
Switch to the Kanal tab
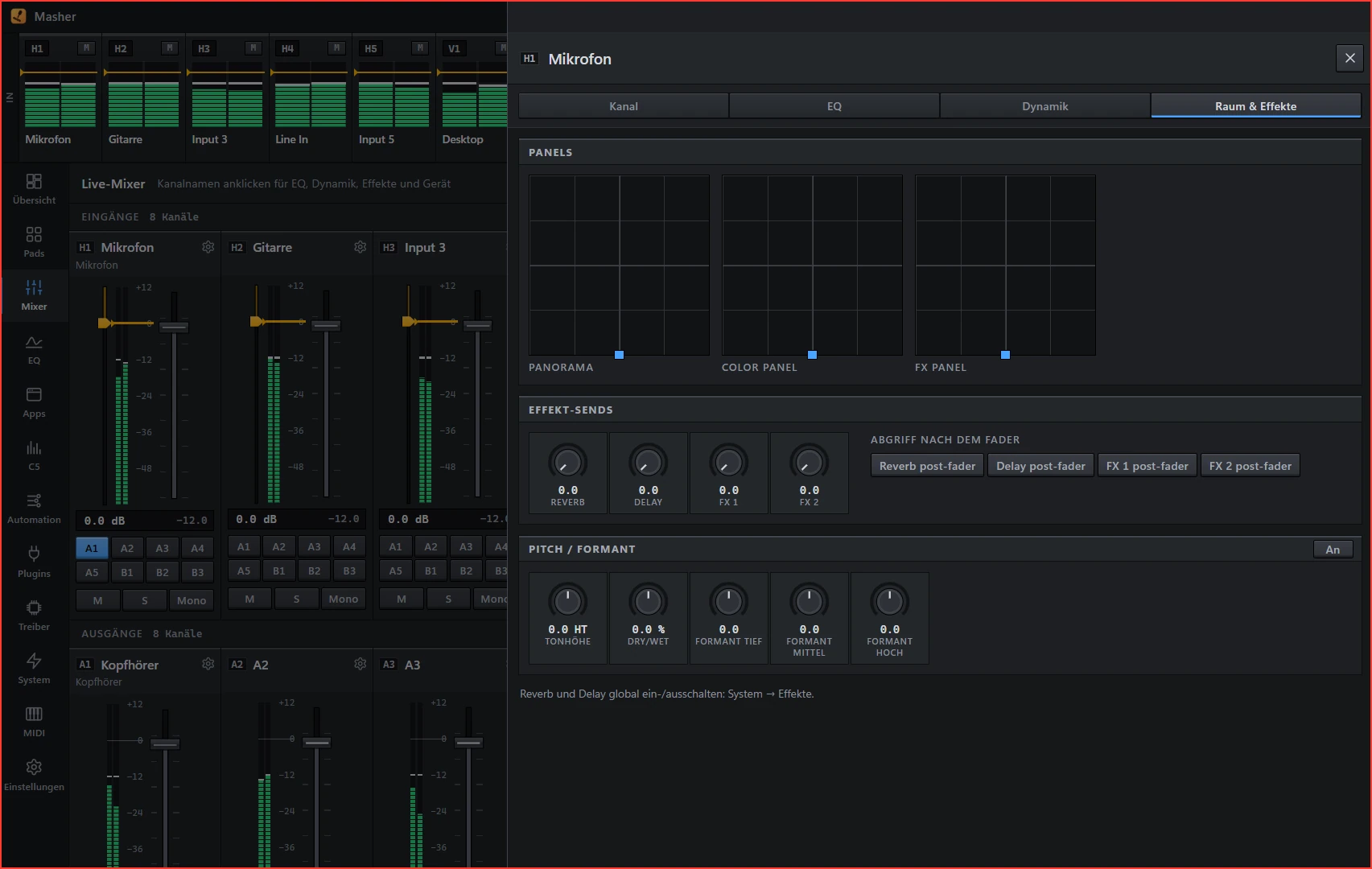tap(623, 106)
